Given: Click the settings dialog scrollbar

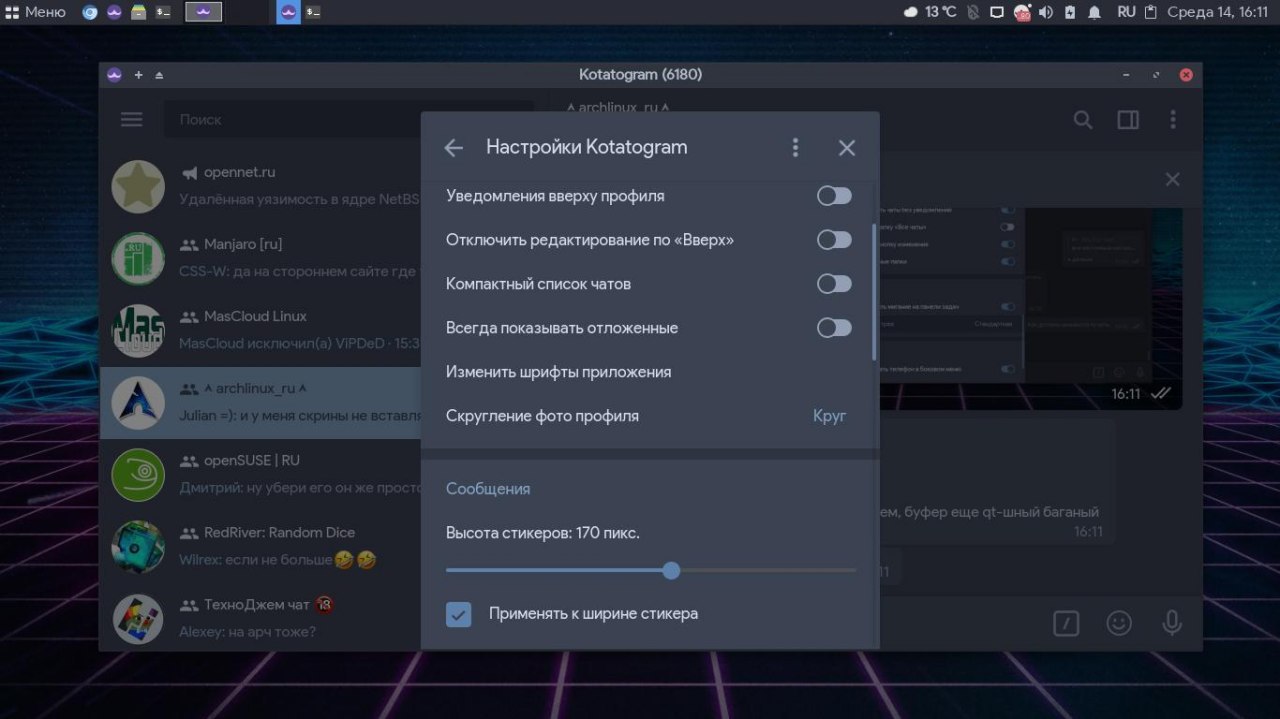Looking at the screenshot, I should tap(875, 292).
